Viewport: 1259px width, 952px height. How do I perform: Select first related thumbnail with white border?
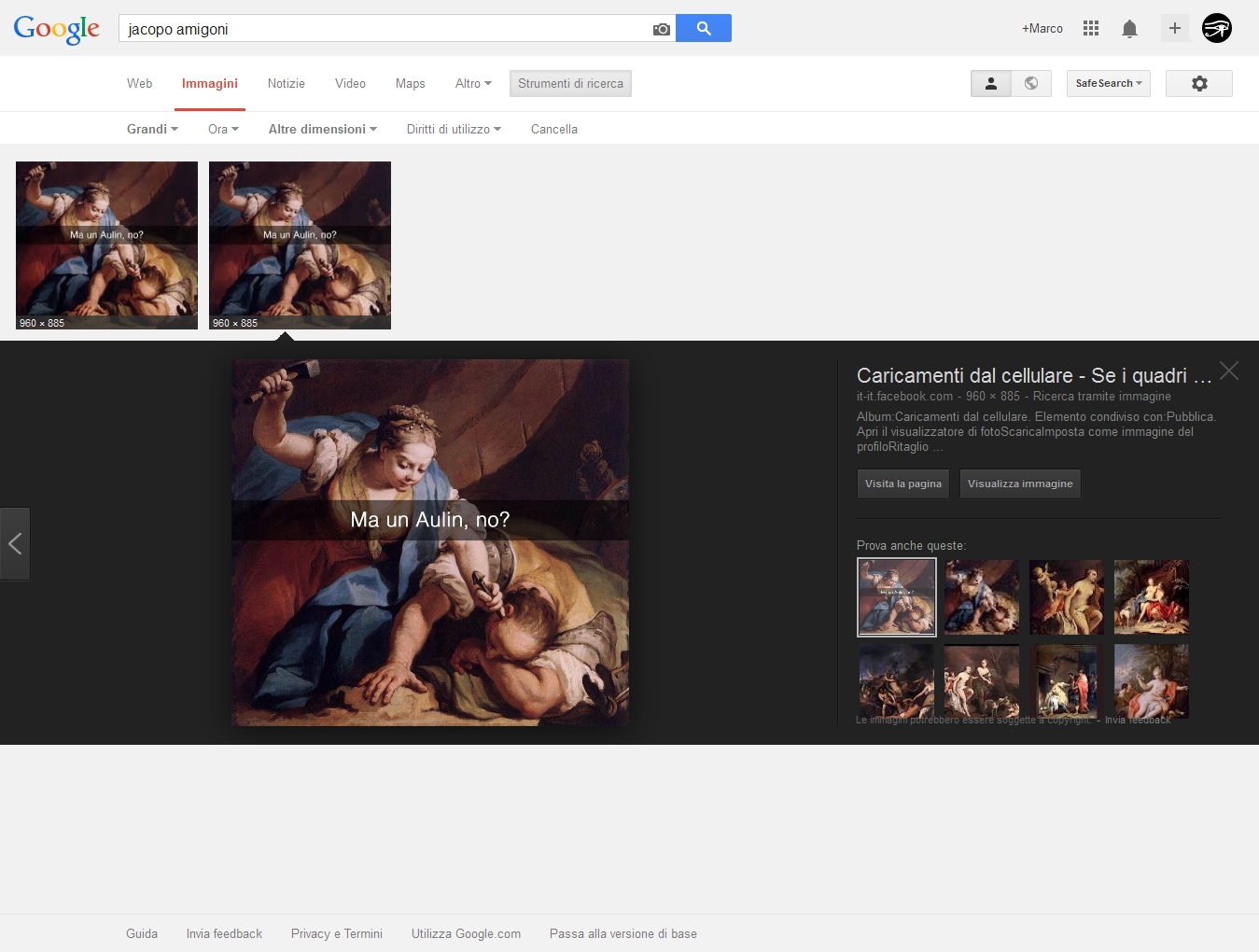[x=897, y=597]
